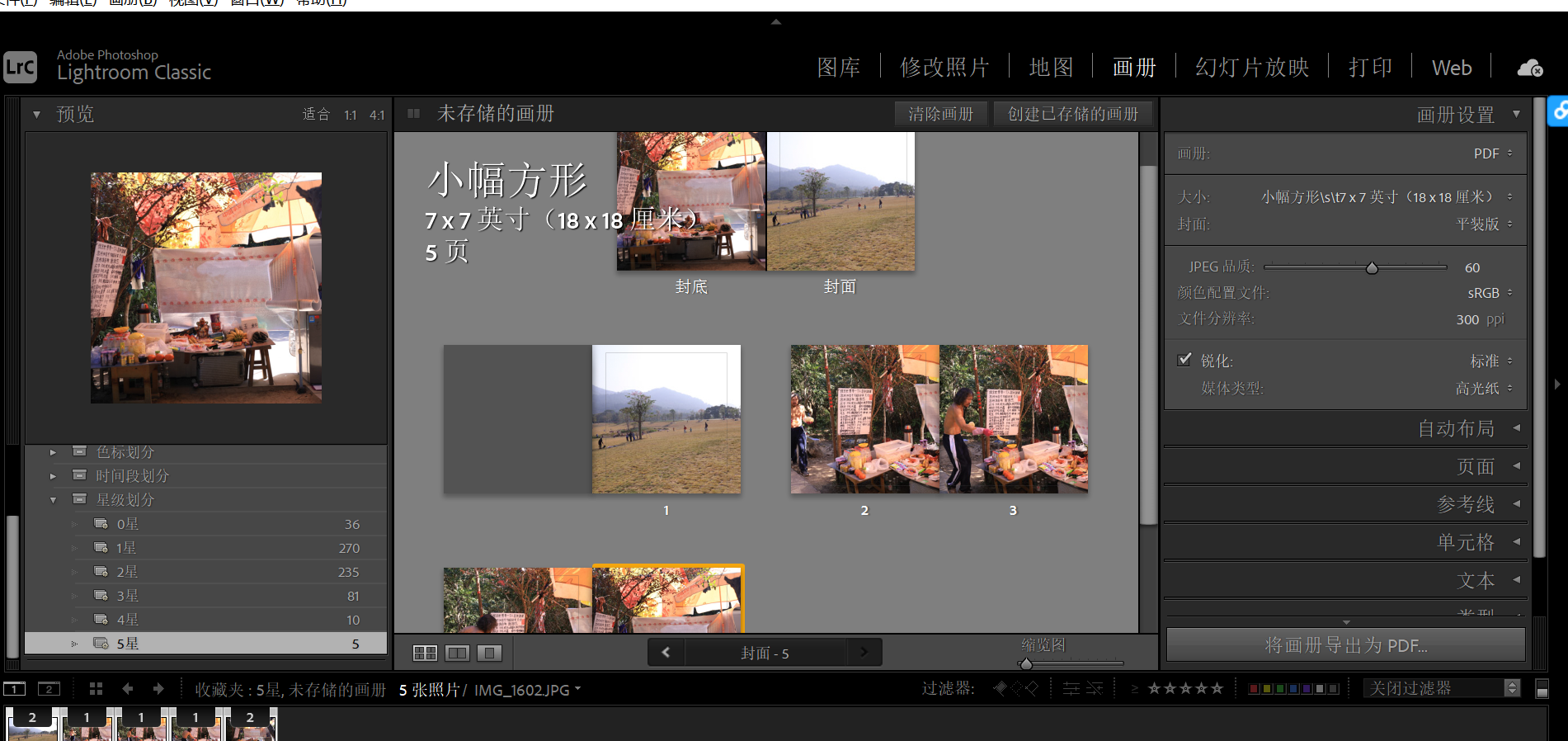
Task: Navigate forward in filmstrip history
Action: tap(158, 689)
